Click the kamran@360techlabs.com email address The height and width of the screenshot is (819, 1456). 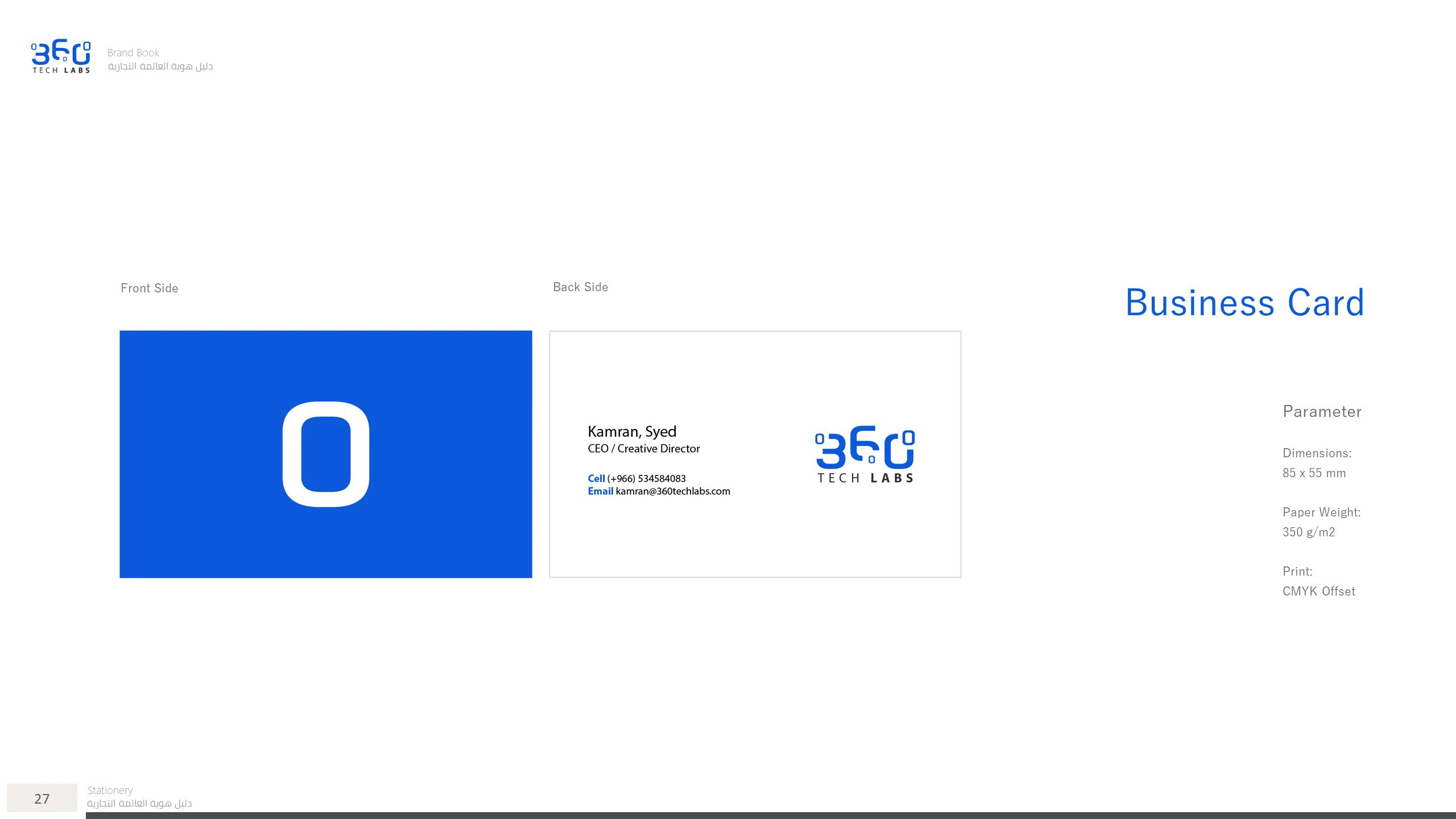pyautogui.click(x=672, y=491)
